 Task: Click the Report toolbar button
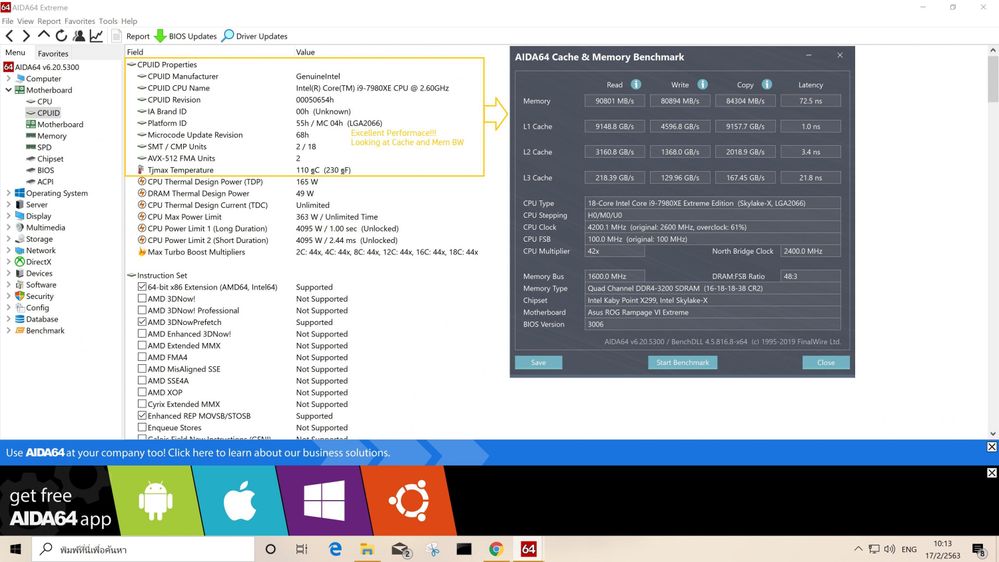pos(131,36)
